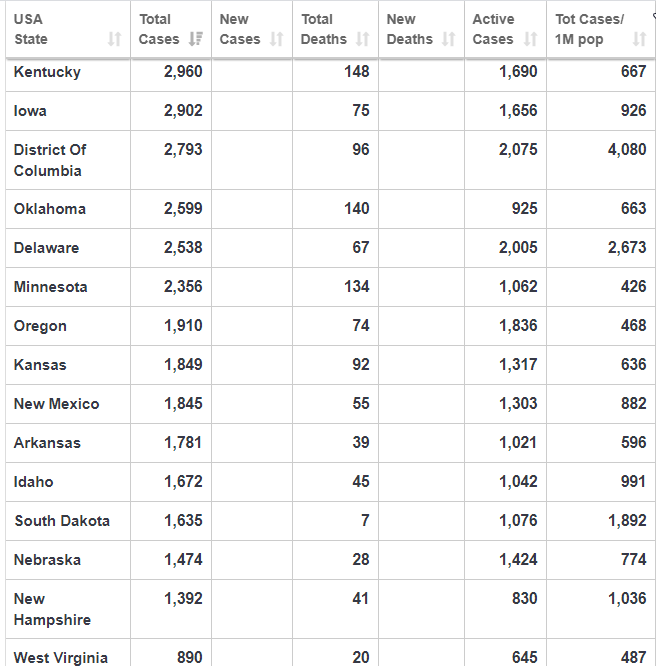
Task: Open District Of Columbia row label
Action: pyautogui.click(x=50, y=160)
